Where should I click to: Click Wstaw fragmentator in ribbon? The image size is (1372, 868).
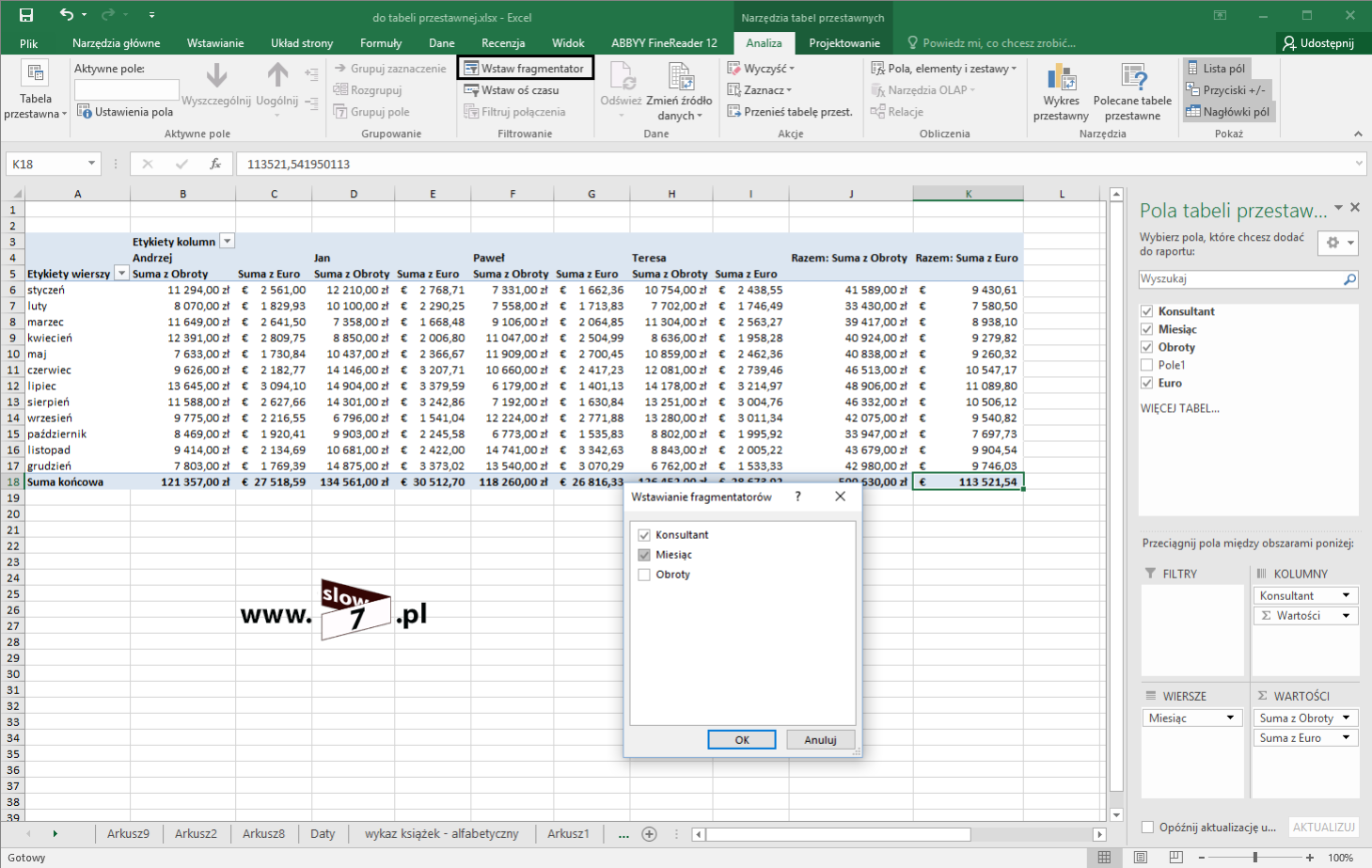[525, 68]
